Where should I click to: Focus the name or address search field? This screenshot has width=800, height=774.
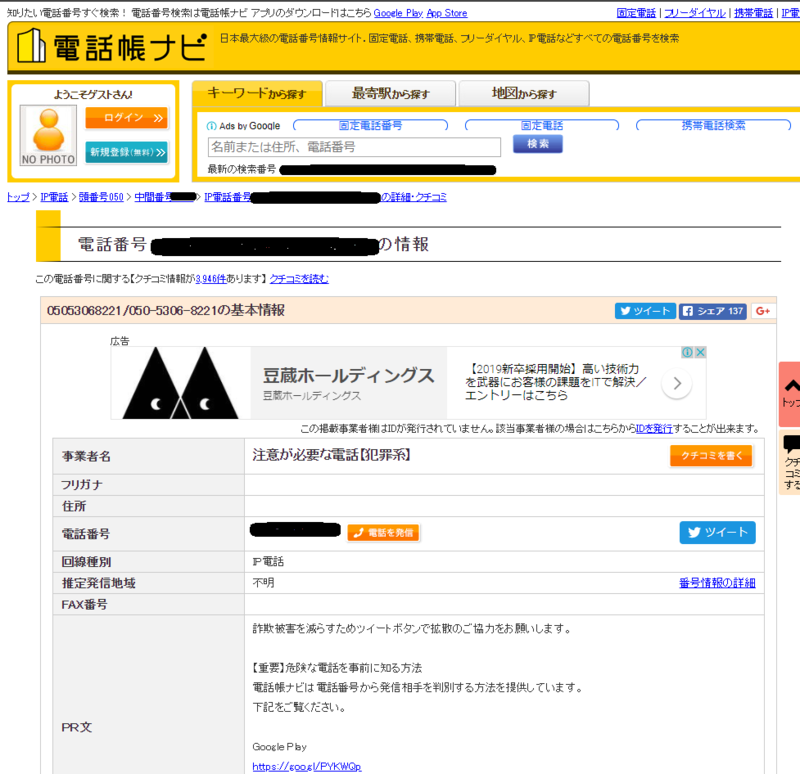[x=354, y=147]
